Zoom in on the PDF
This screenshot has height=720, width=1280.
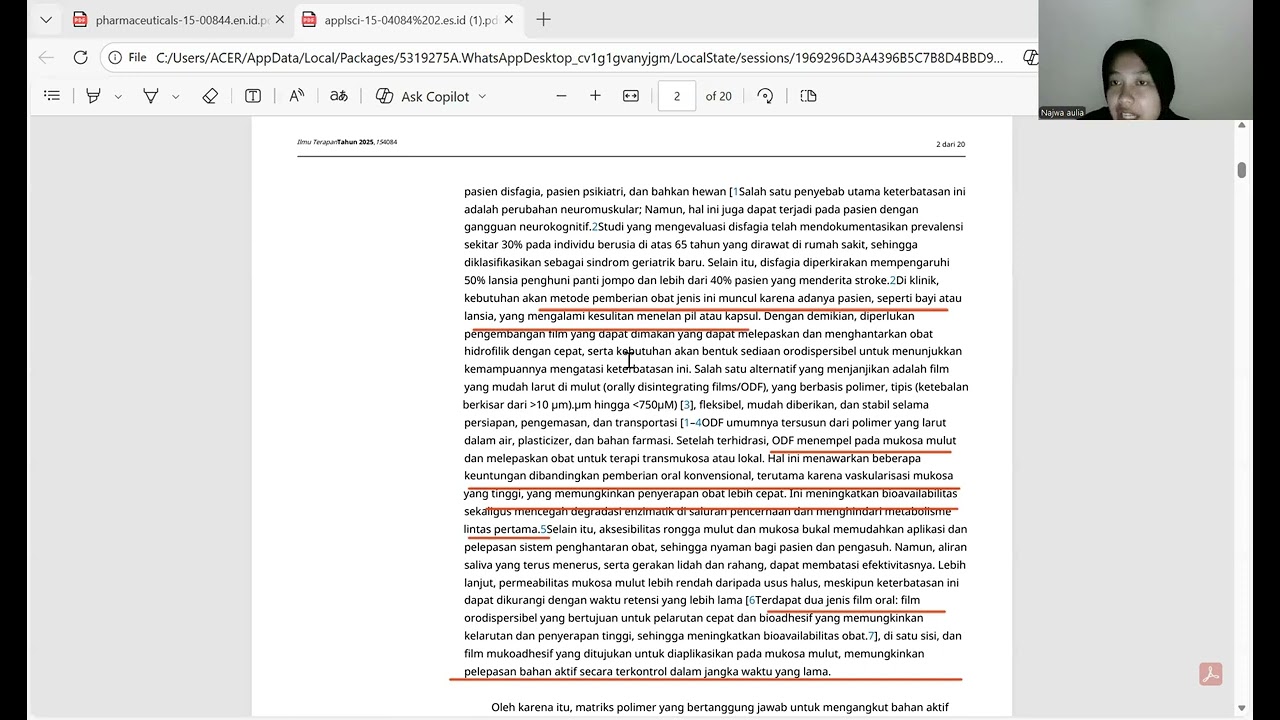point(595,96)
